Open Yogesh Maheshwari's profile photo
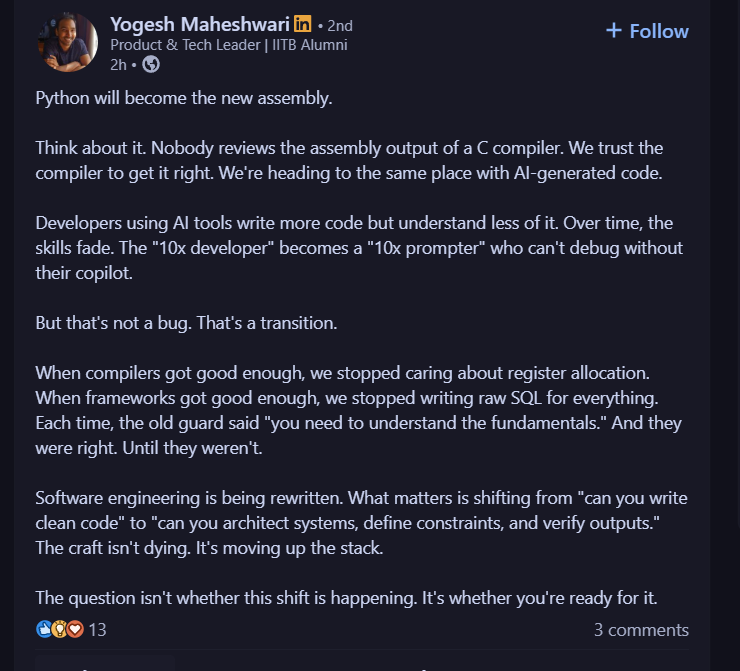The image size is (740, 671). pos(67,42)
